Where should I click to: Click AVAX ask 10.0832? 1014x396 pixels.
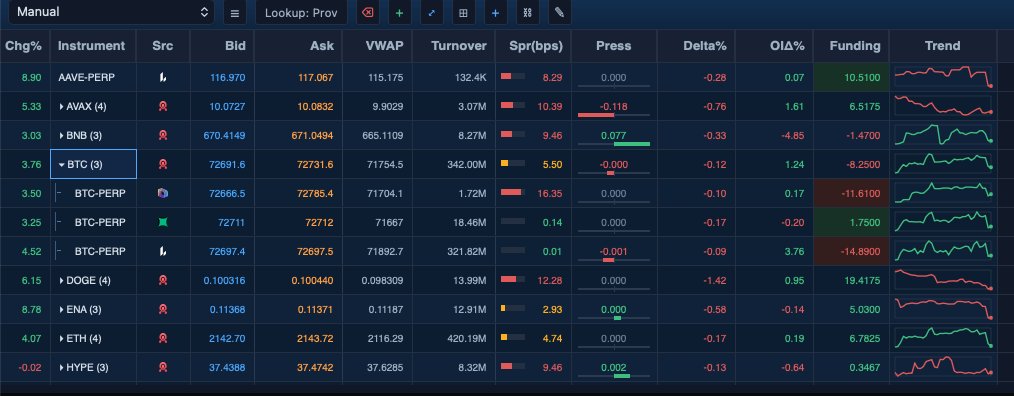pyautogui.click(x=315, y=107)
